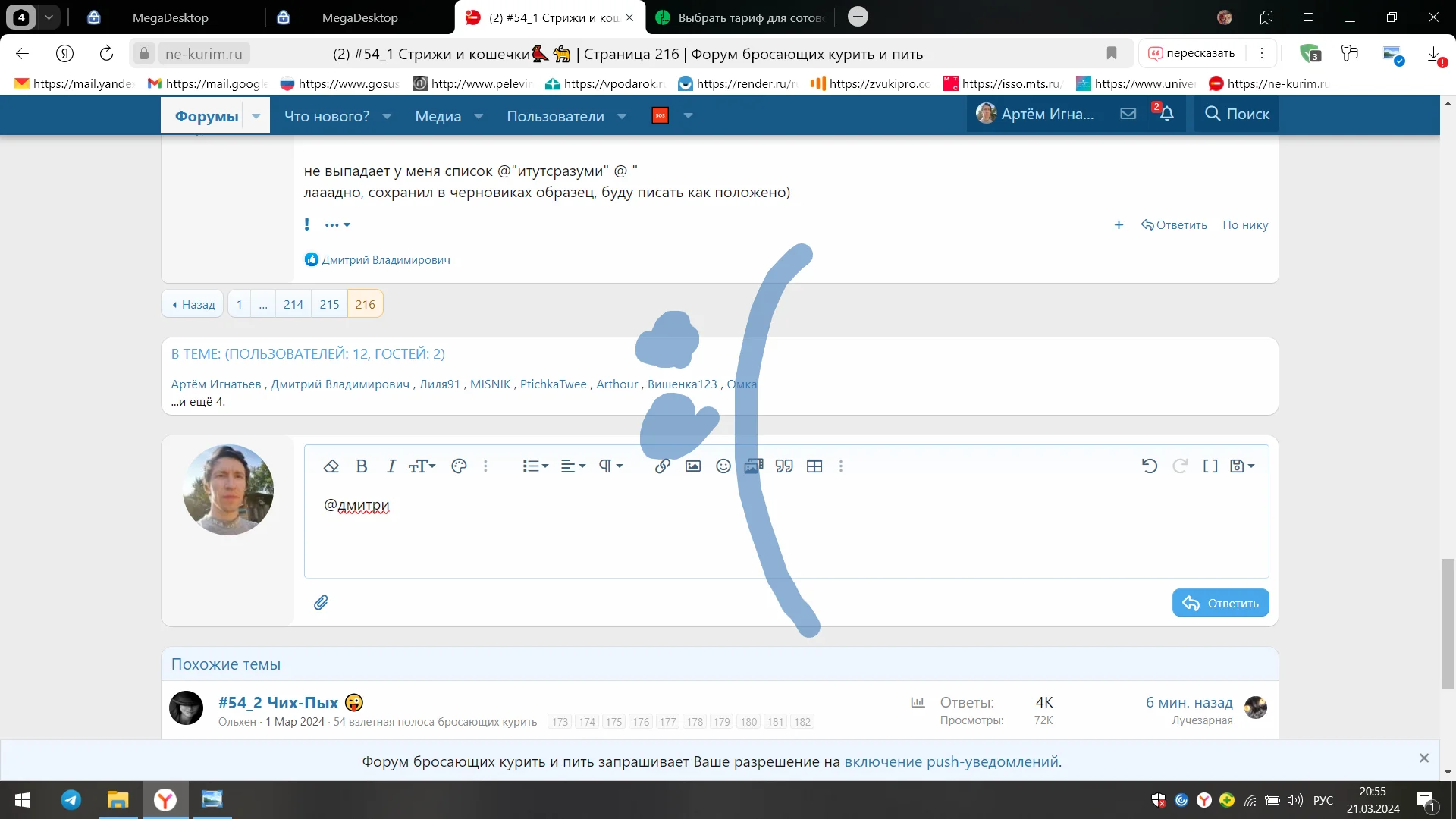Open the notifications bell icon
1456x819 pixels.
pyautogui.click(x=1167, y=115)
